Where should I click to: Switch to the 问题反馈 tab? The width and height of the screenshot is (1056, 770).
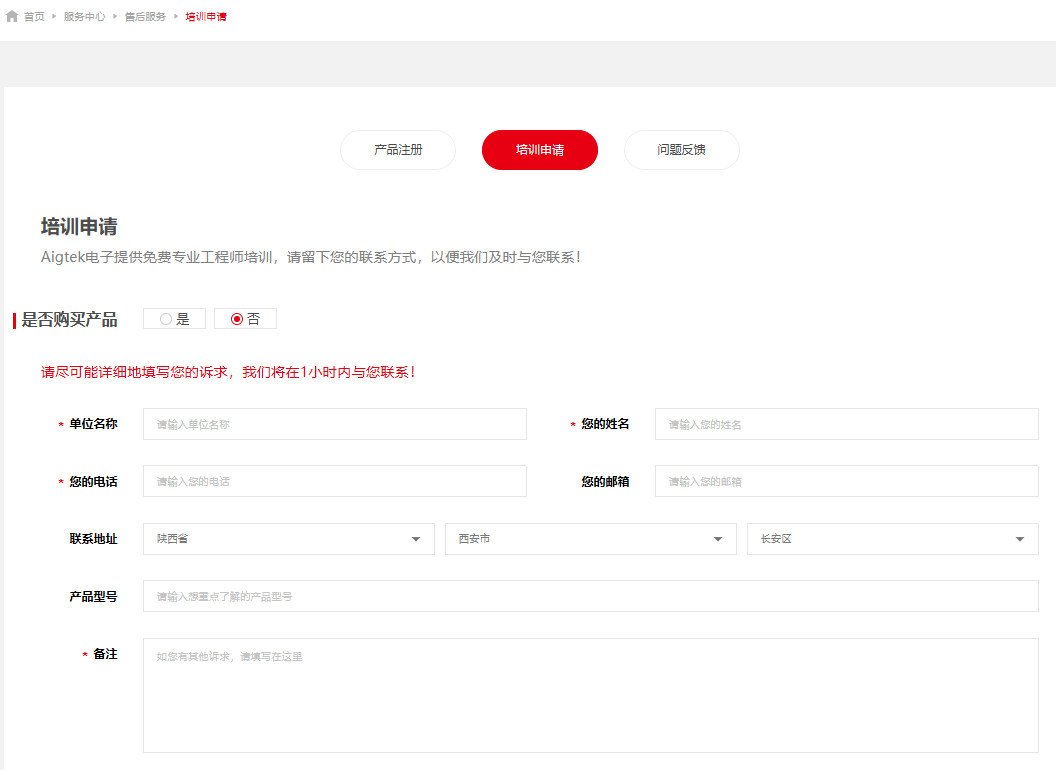pyautogui.click(x=682, y=150)
